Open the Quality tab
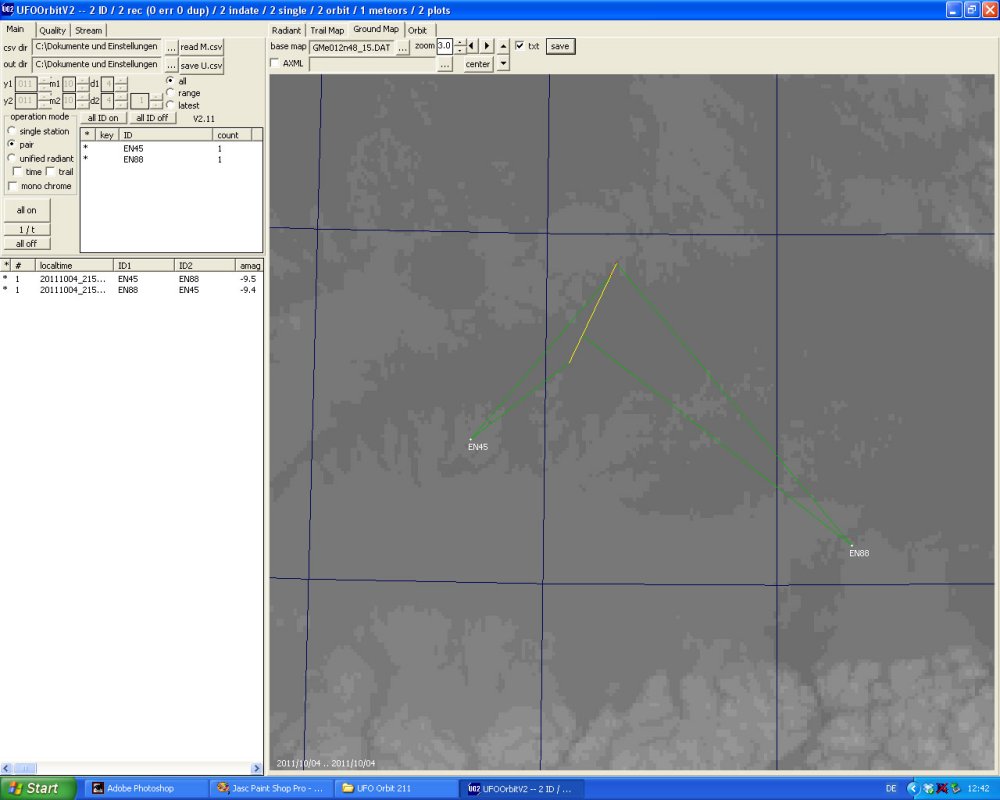Screen dimensions: 1000x800 tap(52, 30)
